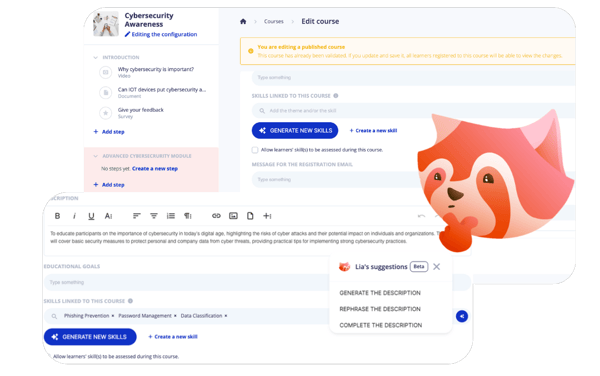Click the search icon in upper skills field

[x=262, y=111]
